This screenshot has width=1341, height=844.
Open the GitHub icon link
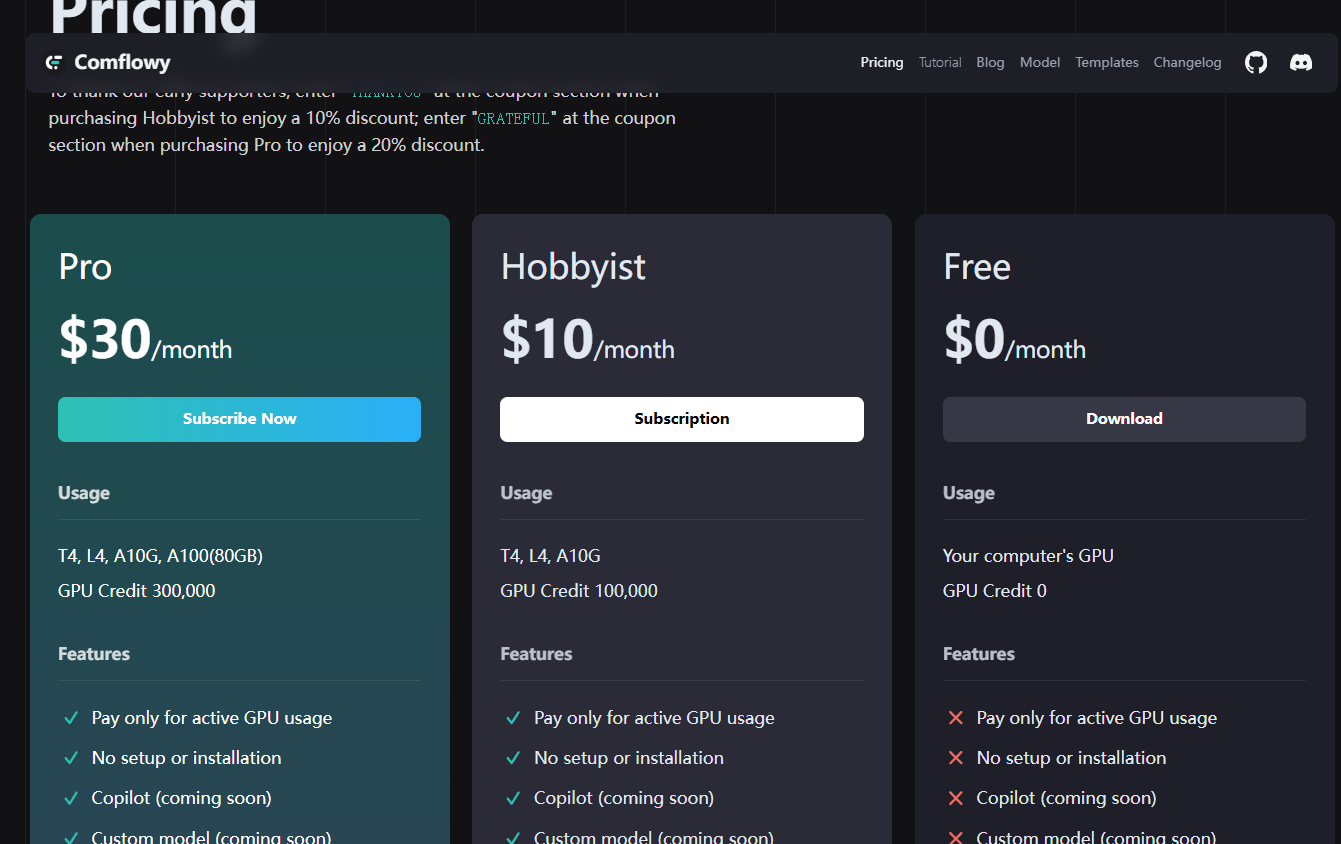tap(1256, 62)
